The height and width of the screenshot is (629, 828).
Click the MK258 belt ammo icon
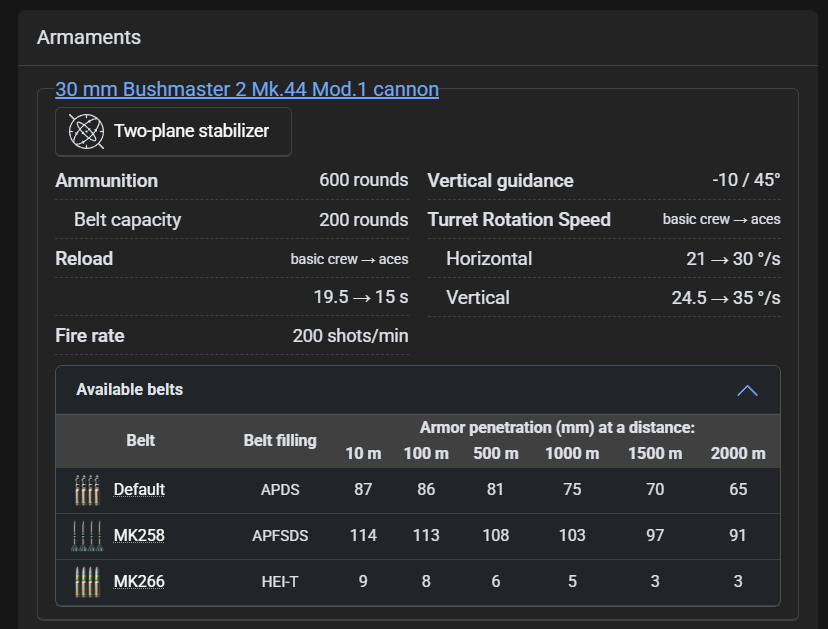87,536
